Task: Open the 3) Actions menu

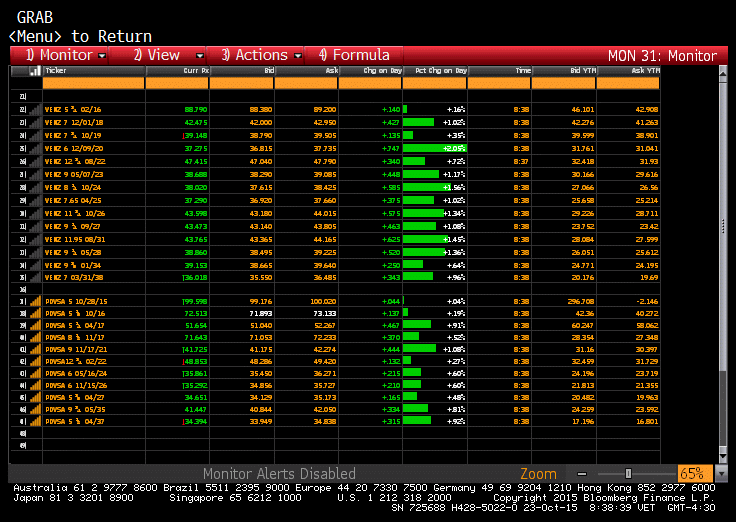Action: pos(256,55)
